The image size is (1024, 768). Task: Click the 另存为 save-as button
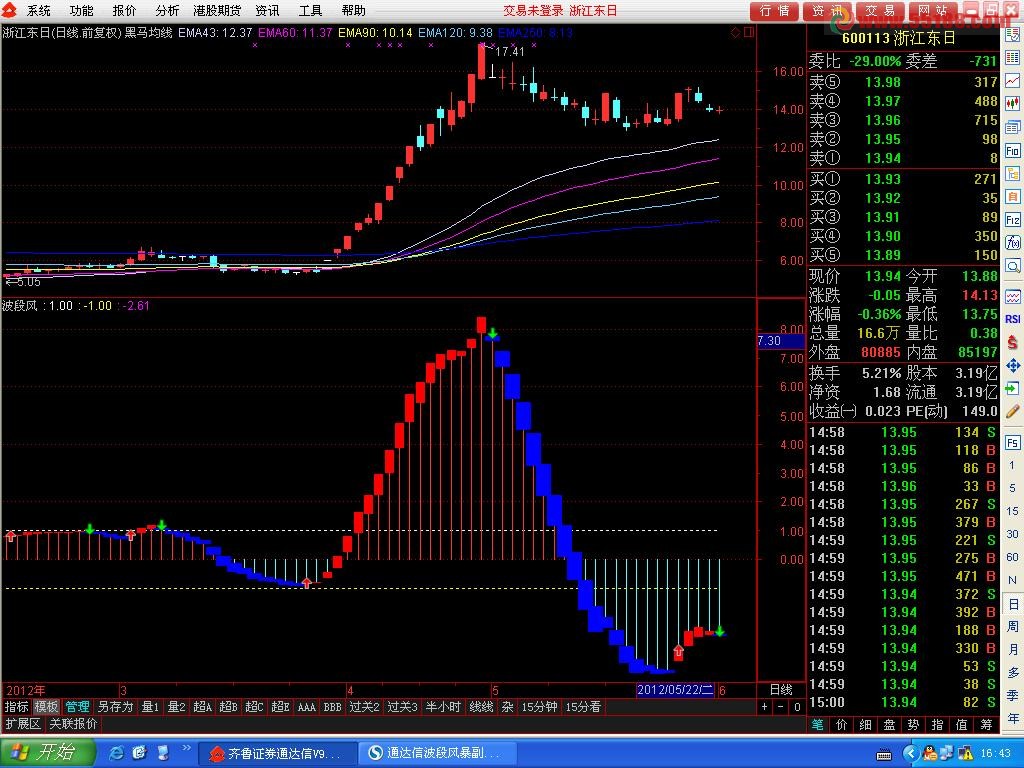pos(115,707)
